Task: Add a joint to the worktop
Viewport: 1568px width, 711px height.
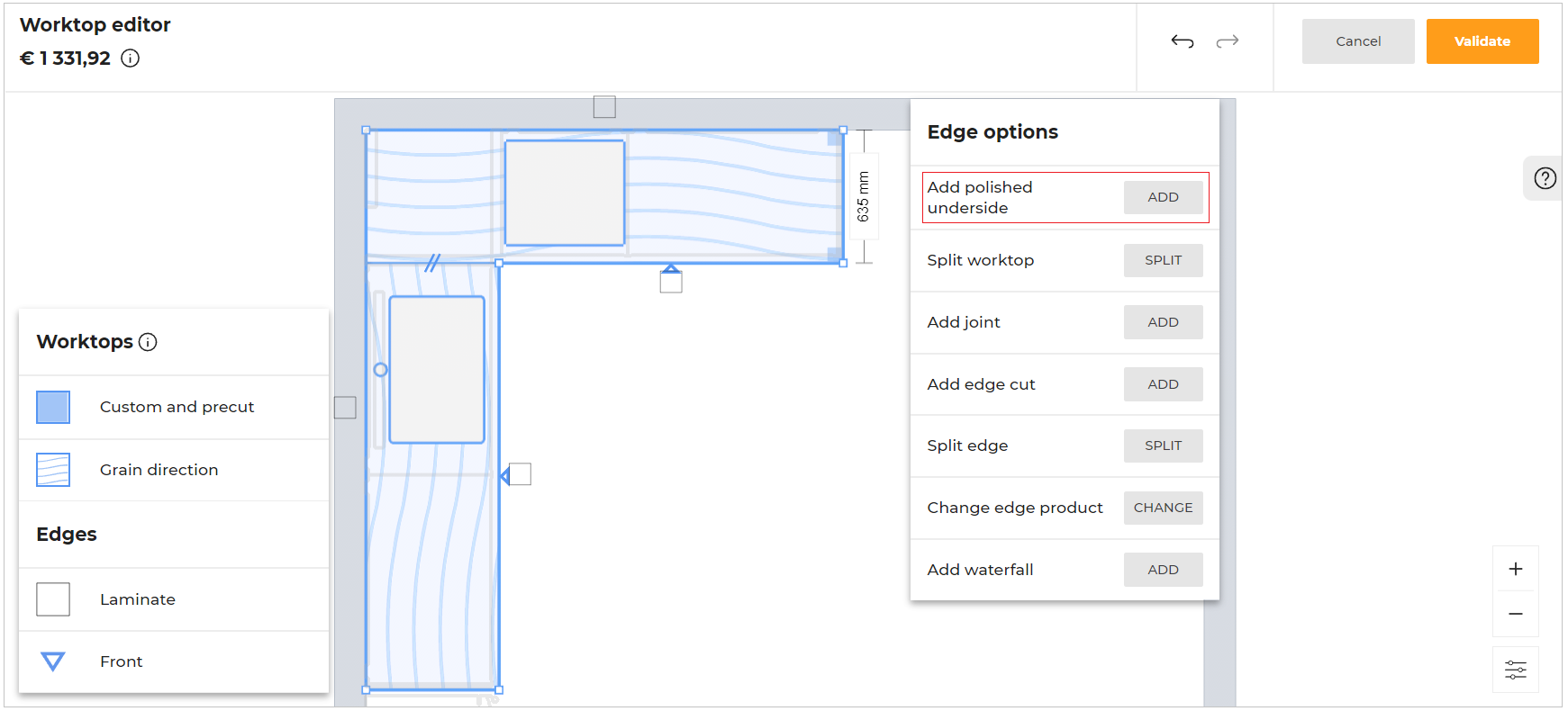Action: (1163, 322)
